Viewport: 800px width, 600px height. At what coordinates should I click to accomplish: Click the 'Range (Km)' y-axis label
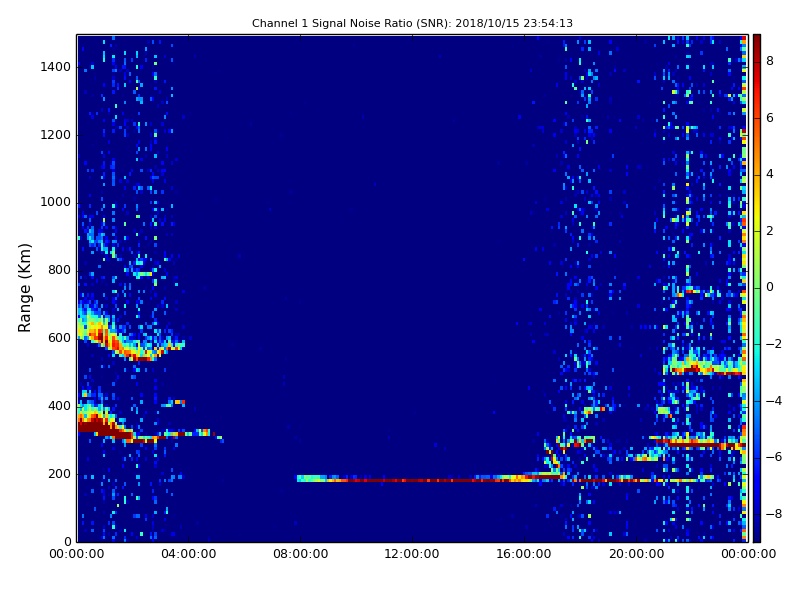24,288
